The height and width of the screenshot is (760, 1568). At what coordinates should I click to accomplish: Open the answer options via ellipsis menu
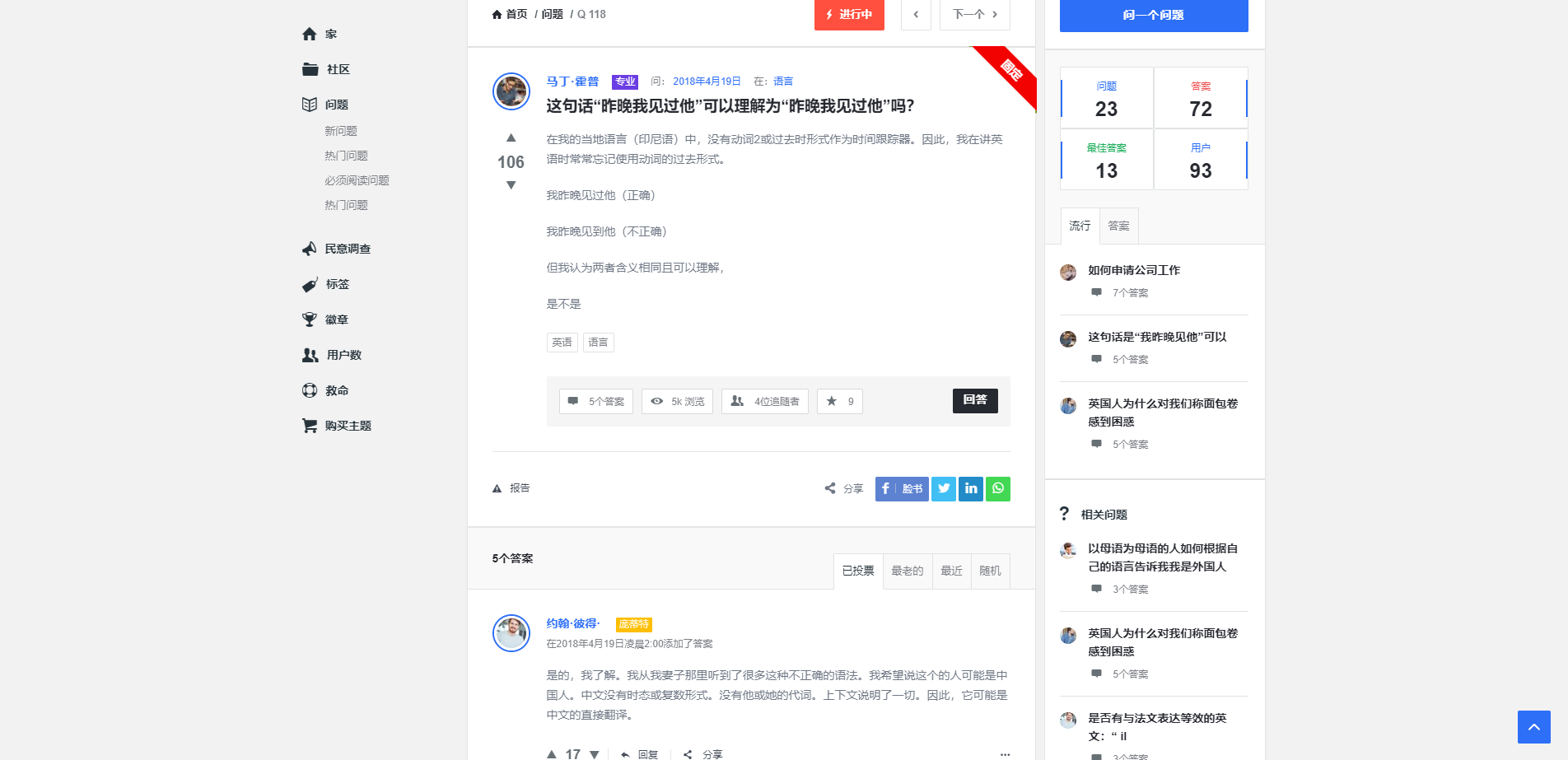click(x=1005, y=753)
